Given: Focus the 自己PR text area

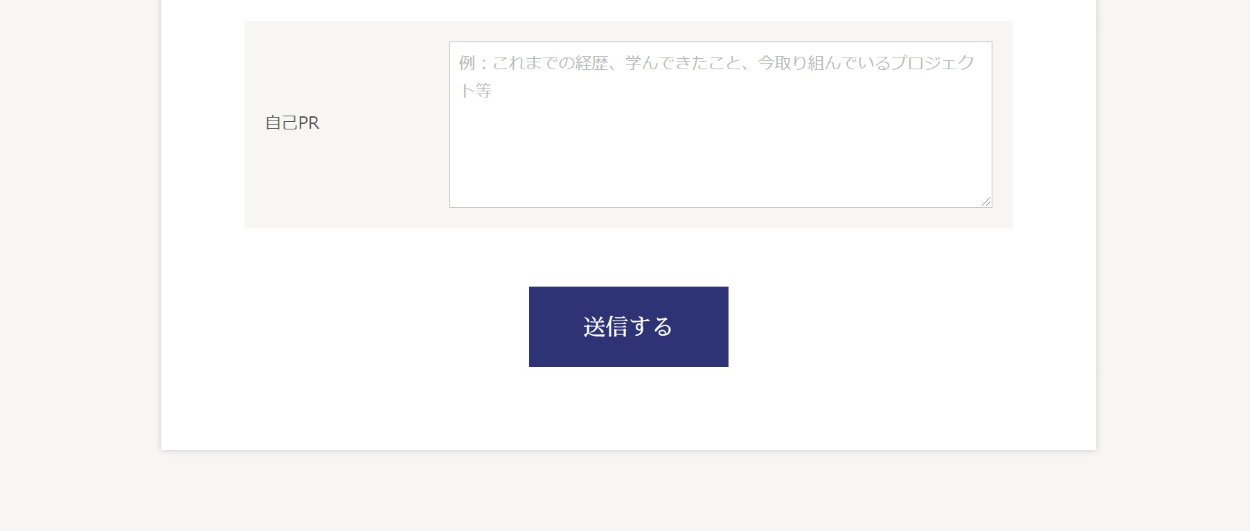Looking at the screenshot, I should click(720, 125).
